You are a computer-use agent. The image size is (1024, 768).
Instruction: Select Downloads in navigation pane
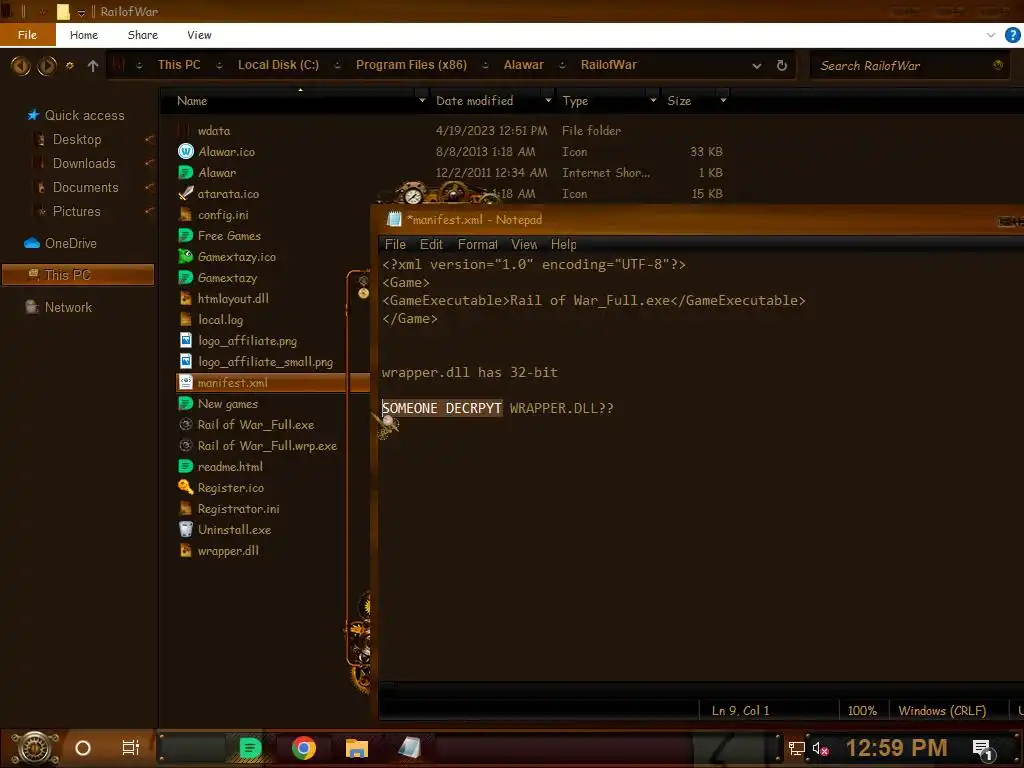click(x=84, y=163)
